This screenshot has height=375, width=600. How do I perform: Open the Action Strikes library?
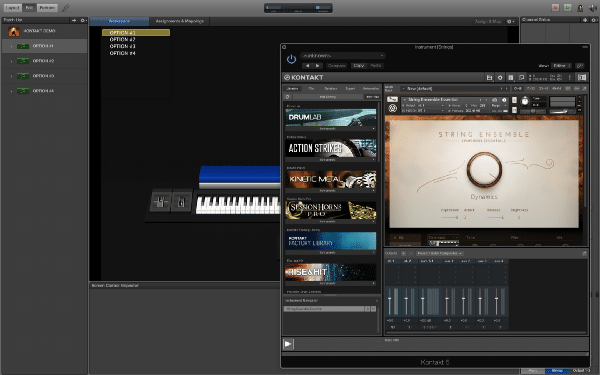[x=331, y=148]
